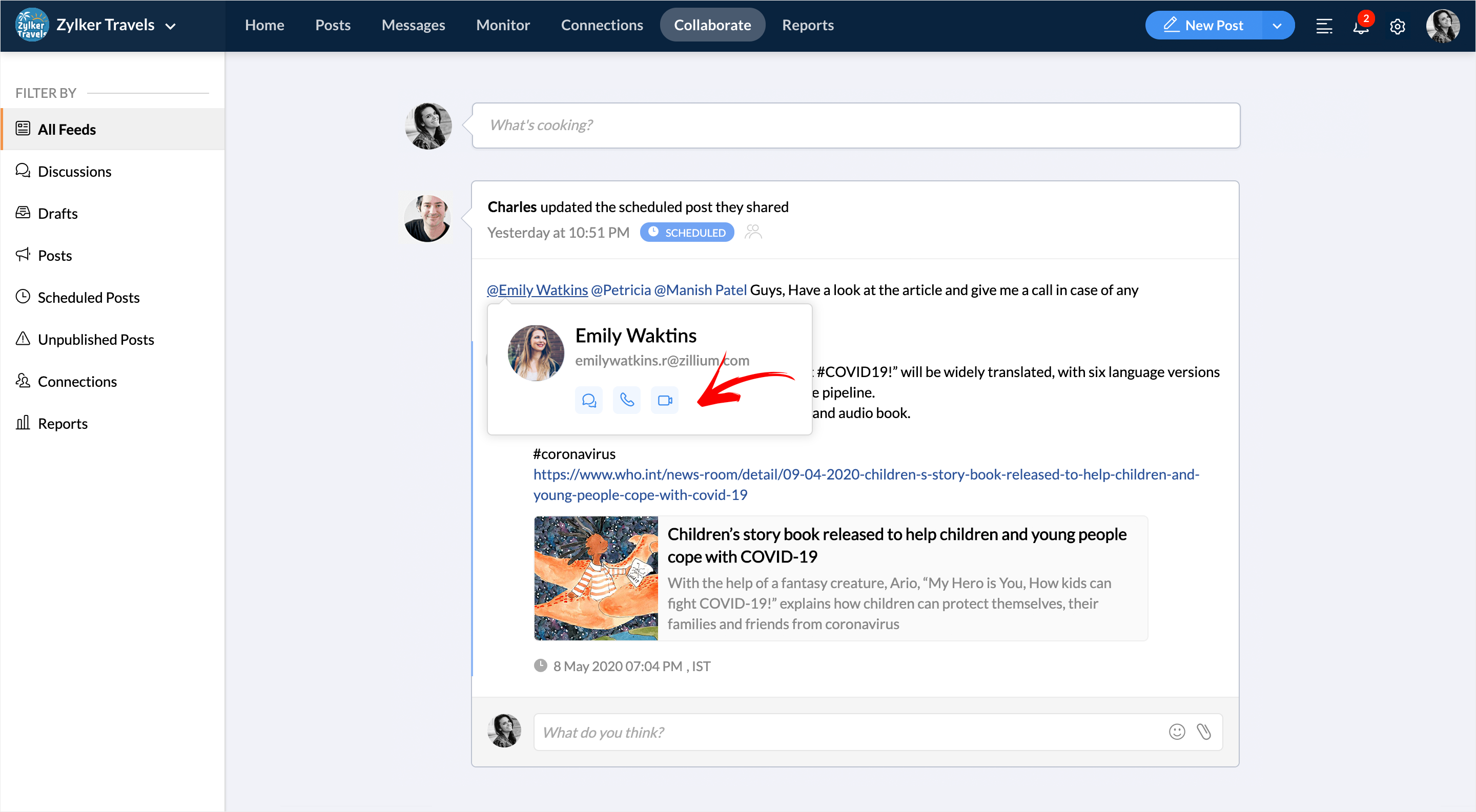Click the New Post button
This screenshot has height=812, width=1476.
coord(1203,26)
